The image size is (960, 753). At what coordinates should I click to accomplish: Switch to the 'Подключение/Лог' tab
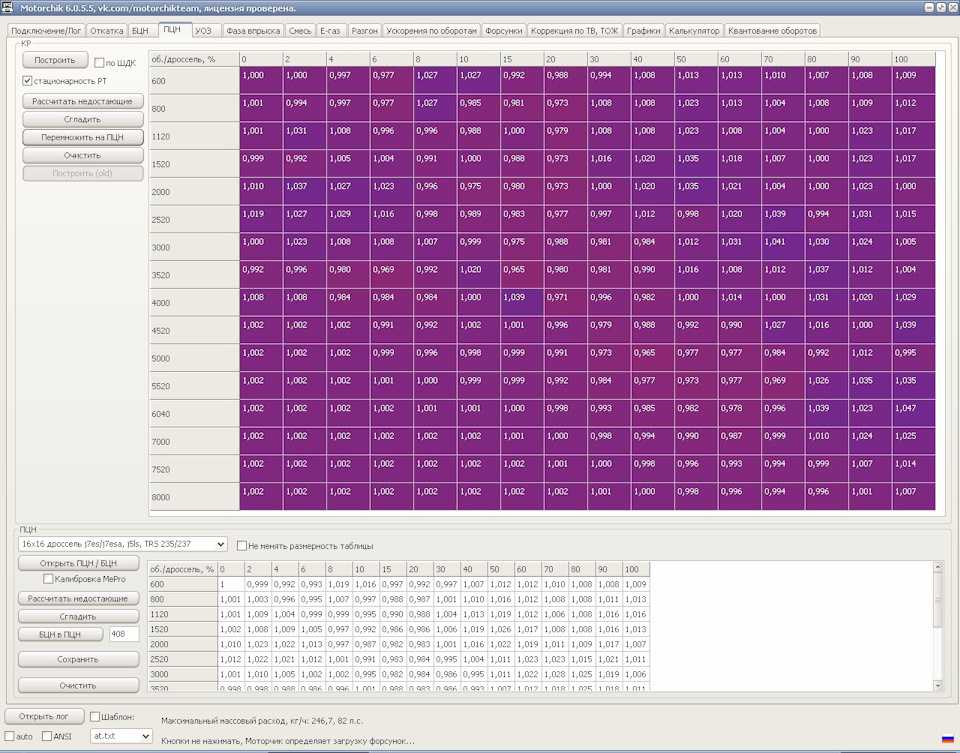[x=46, y=31]
